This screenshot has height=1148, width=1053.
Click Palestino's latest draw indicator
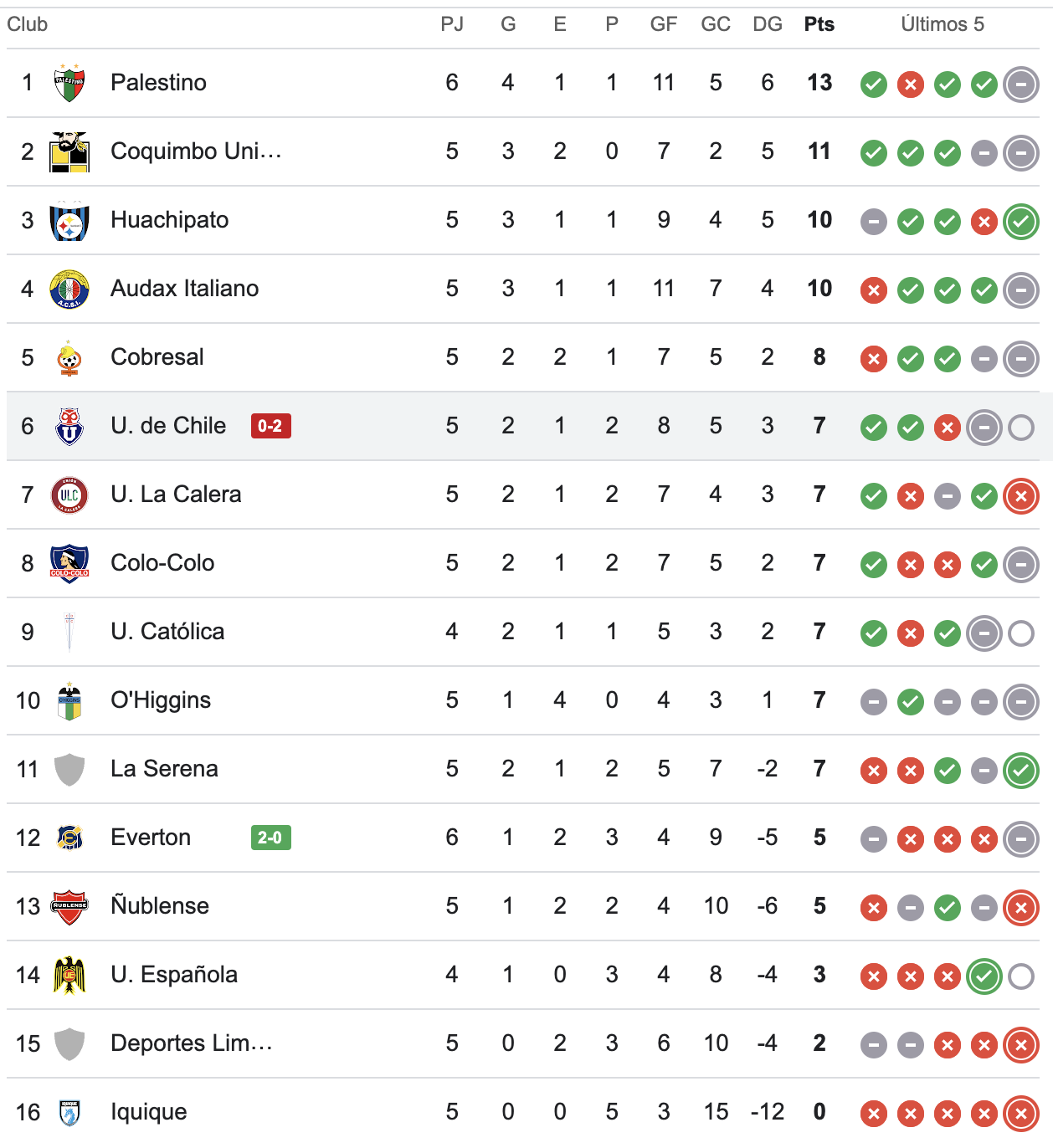click(x=1021, y=85)
